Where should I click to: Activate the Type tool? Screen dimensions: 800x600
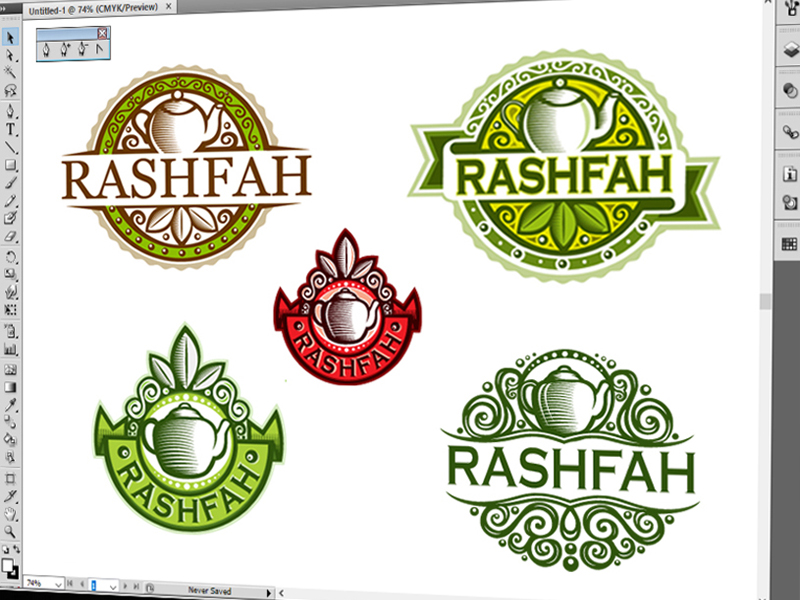point(10,129)
